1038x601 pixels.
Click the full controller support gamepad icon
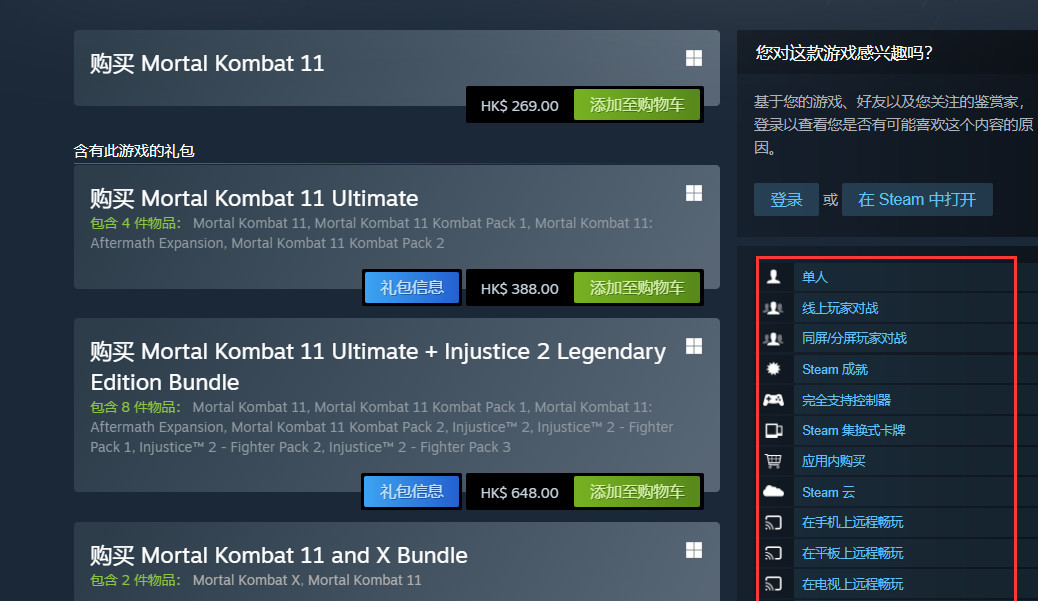click(773, 400)
